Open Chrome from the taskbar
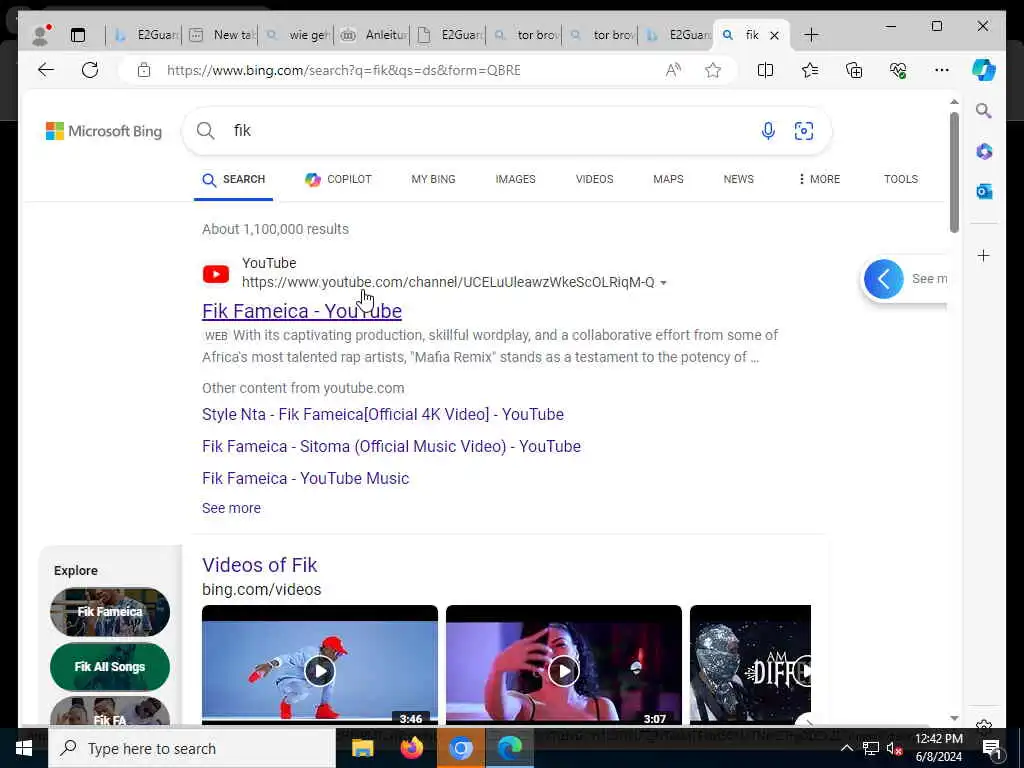Viewport: 1024px width, 768px height. [x=460, y=748]
